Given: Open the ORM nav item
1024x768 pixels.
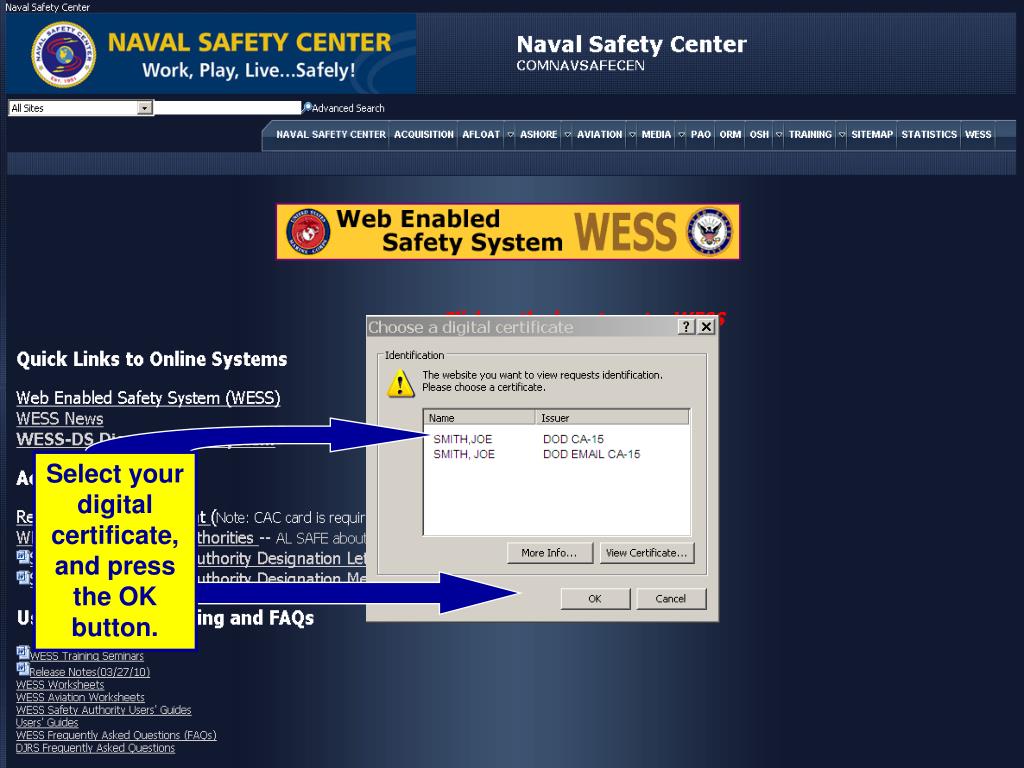Looking at the screenshot, I should [730, 135].
